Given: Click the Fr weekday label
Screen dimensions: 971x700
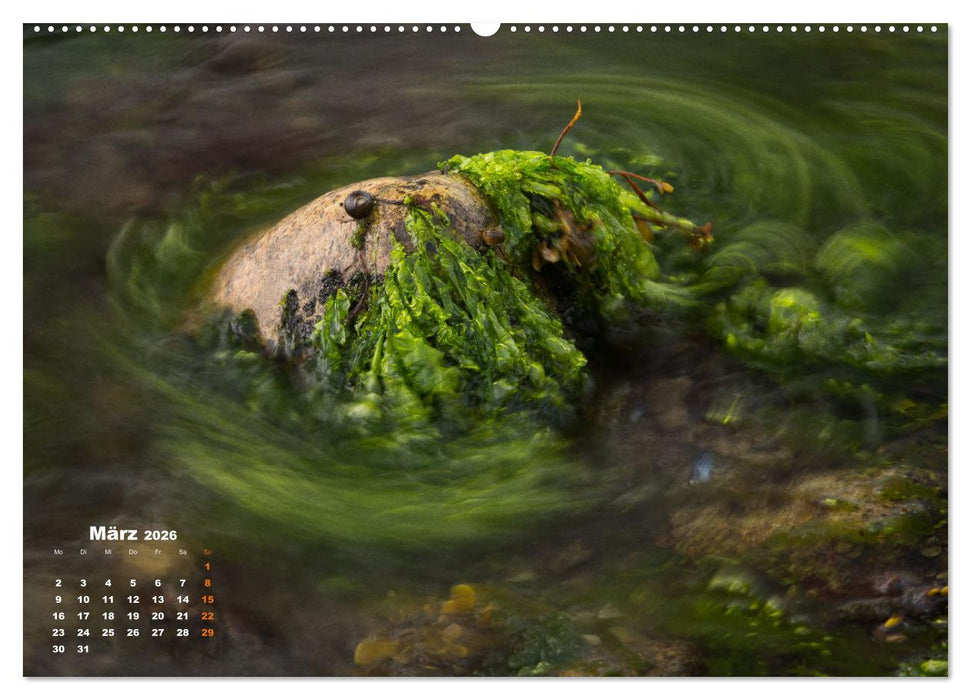Looking at the screenshot, I should [x=158, y=553].
